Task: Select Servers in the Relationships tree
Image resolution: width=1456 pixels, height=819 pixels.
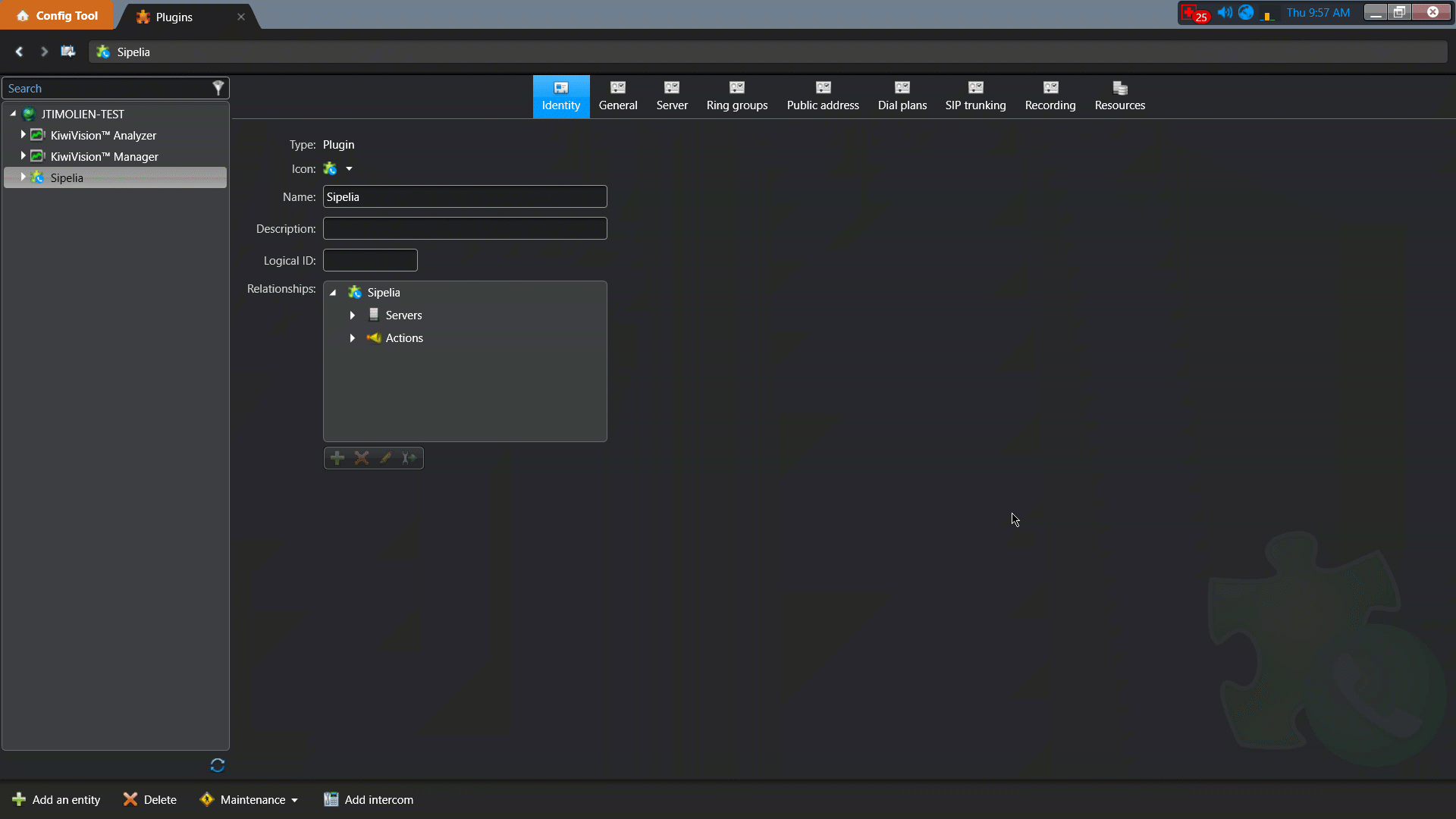Action: point(403,315)
